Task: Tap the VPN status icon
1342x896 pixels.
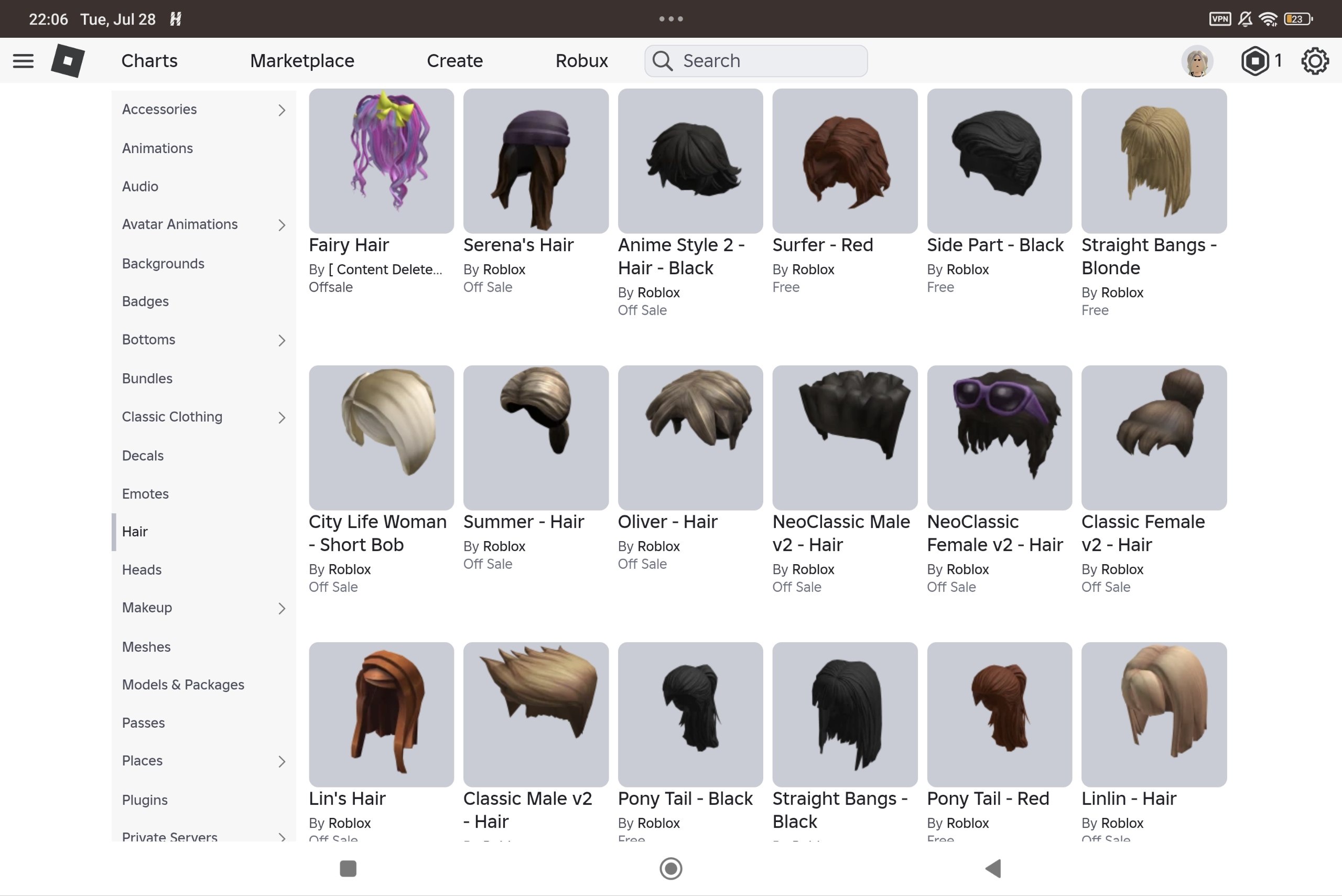Action: click(1220, 19)
